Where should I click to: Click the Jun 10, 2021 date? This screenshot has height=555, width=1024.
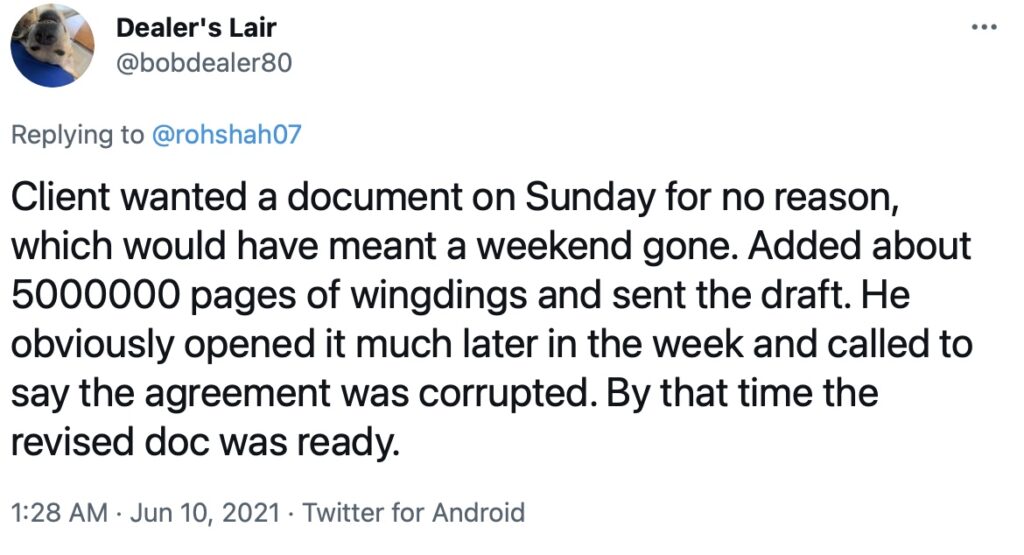coord(205,513)
